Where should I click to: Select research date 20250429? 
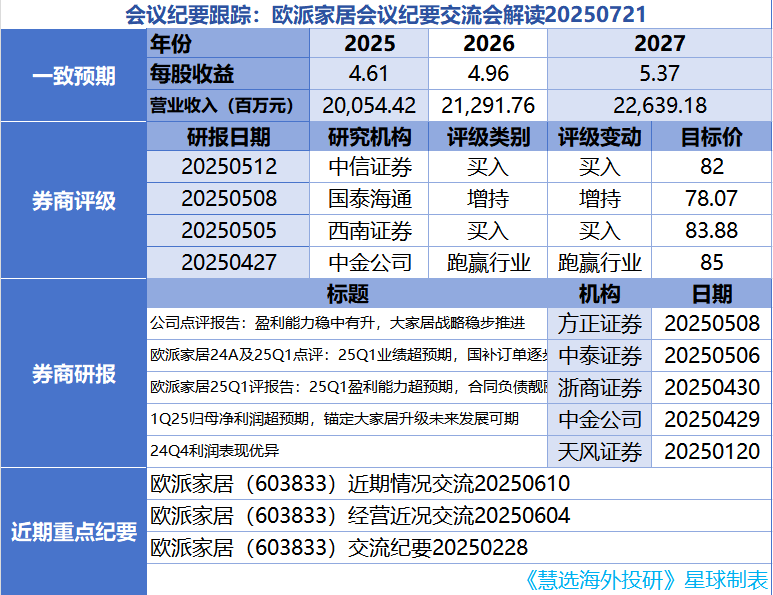(712, 419)
